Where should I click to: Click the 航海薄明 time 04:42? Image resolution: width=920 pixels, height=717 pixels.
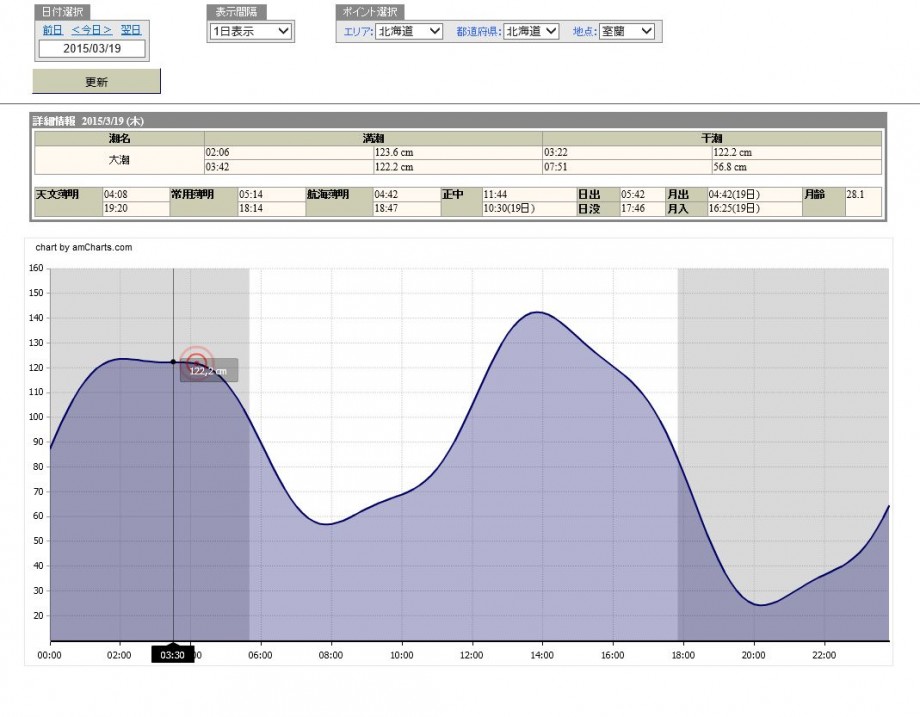tap(385, 194)
